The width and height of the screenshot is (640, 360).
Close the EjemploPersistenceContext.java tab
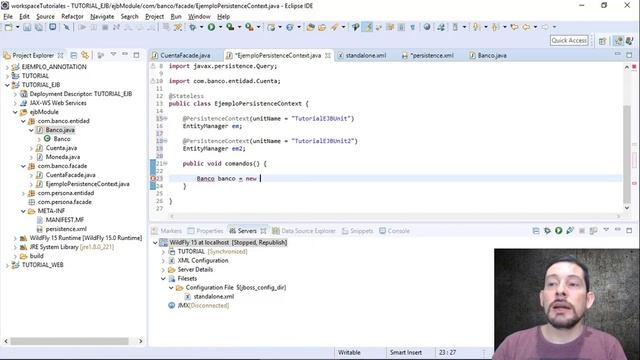[328, 55]
